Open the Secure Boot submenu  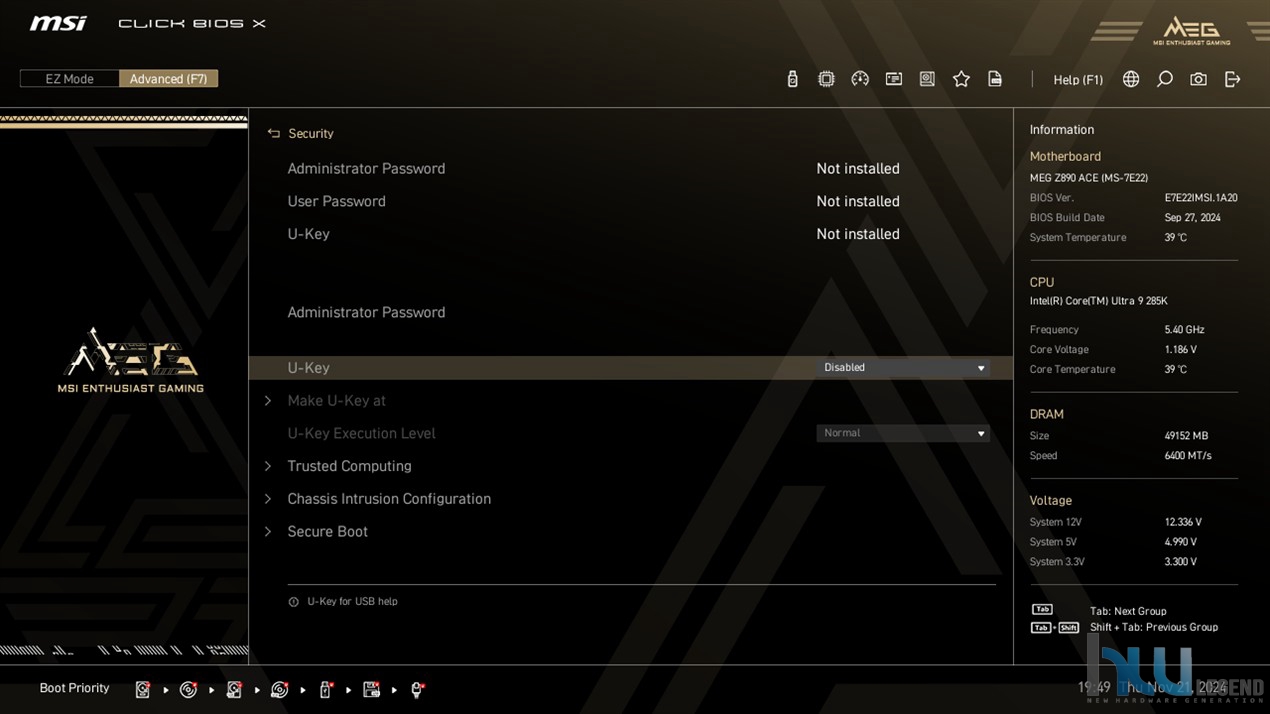[x=327, y=532]
